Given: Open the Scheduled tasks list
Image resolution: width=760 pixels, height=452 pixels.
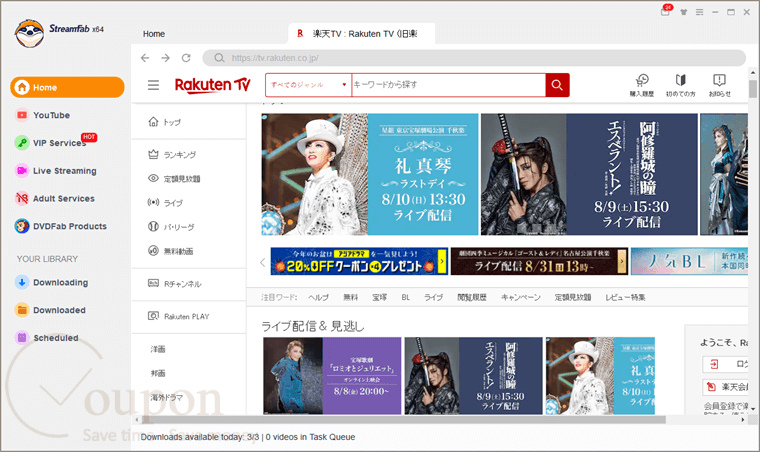Looking at the screenshot, I should tap(47, 338).
